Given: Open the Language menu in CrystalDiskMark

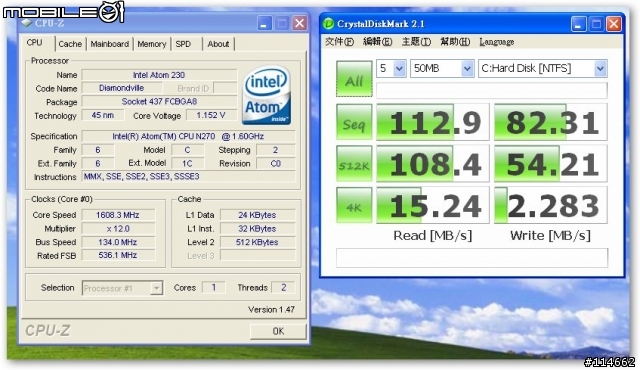Looking at the screenshot, I should click(x=497, y=42).
